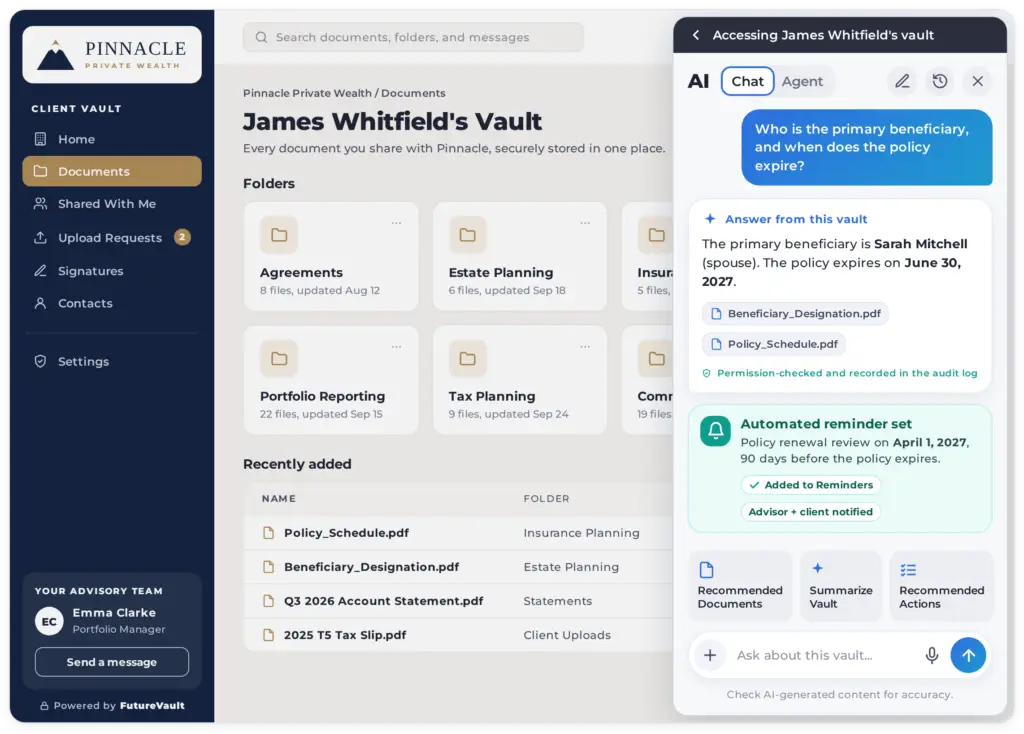
Task: Click the Pinnacle Private Wealth breadcrumb
Action: pyautogui.click(x=307, y=93)
